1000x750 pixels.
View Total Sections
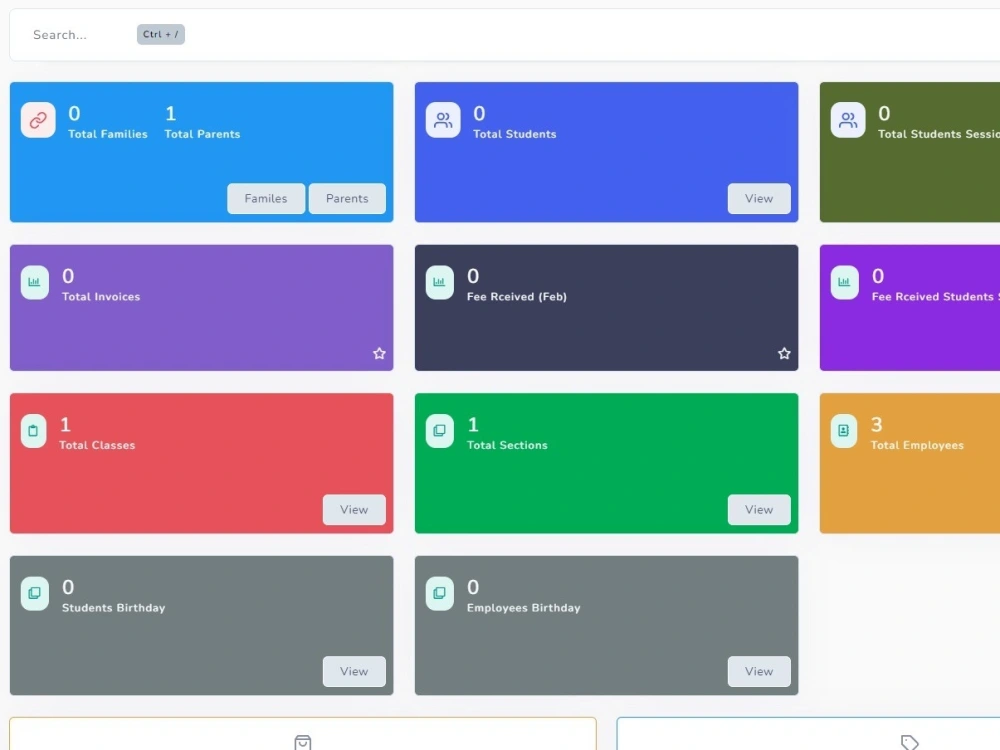(759, 510)
